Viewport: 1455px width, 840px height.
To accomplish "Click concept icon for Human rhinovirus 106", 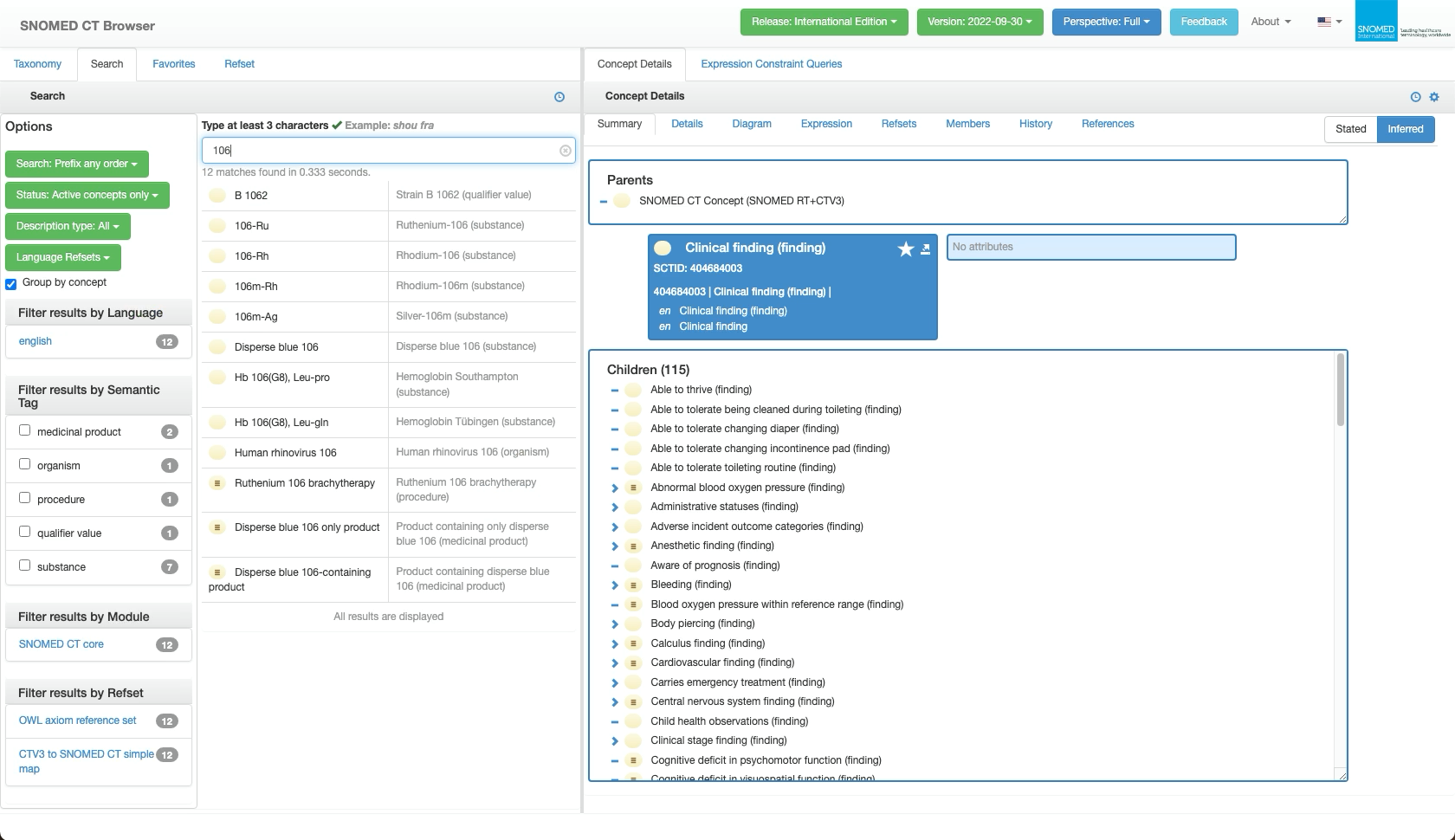I will tap(217, 453).
